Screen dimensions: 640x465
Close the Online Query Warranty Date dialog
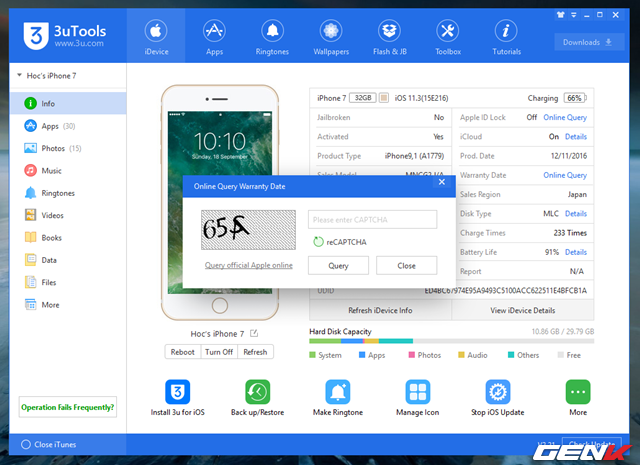pos(442,182)
